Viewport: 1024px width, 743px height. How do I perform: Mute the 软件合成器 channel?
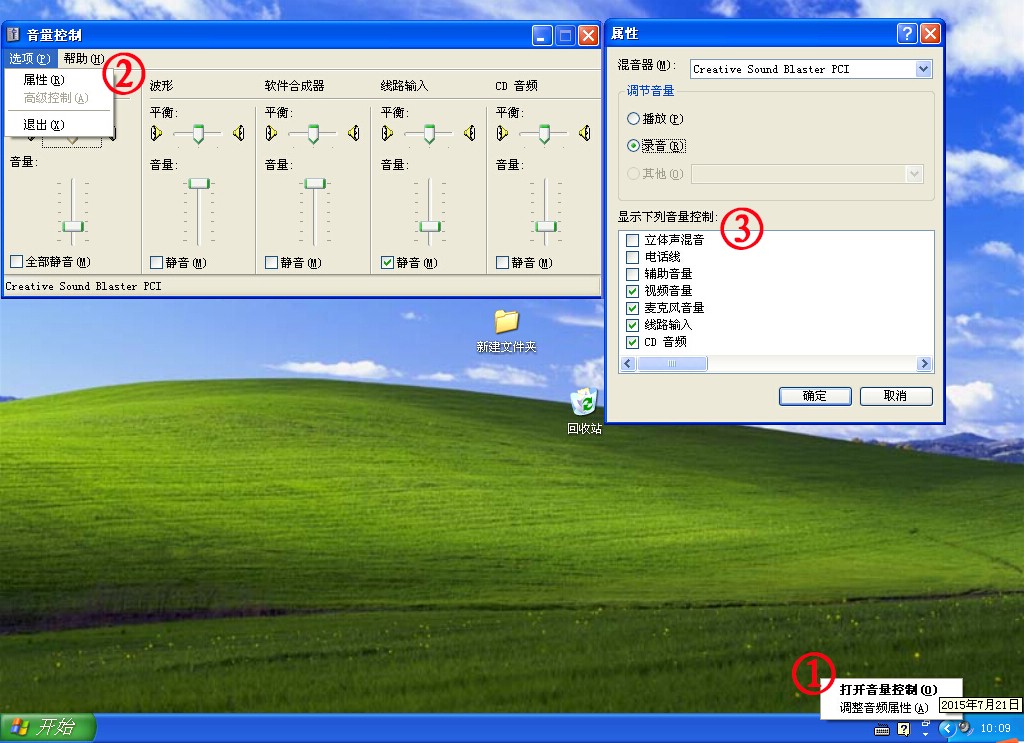(x=271, y=262)
